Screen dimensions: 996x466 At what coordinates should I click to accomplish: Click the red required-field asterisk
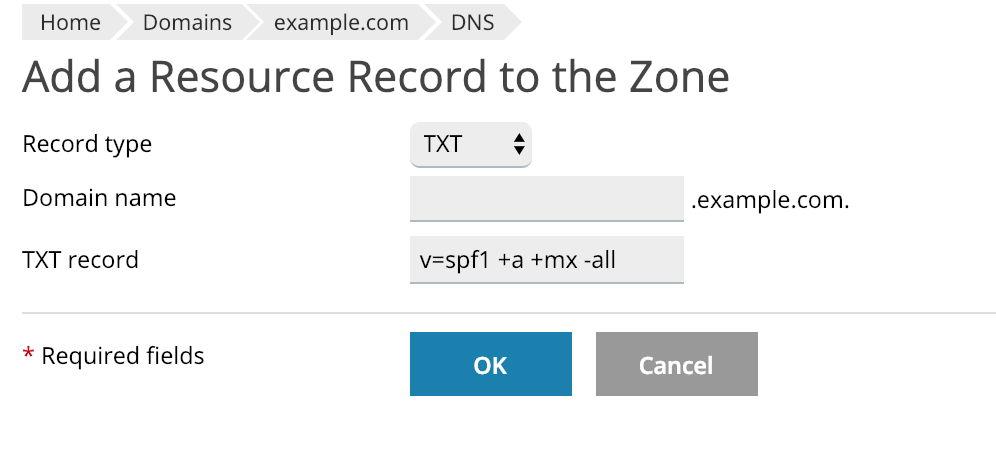click(28, 355)
